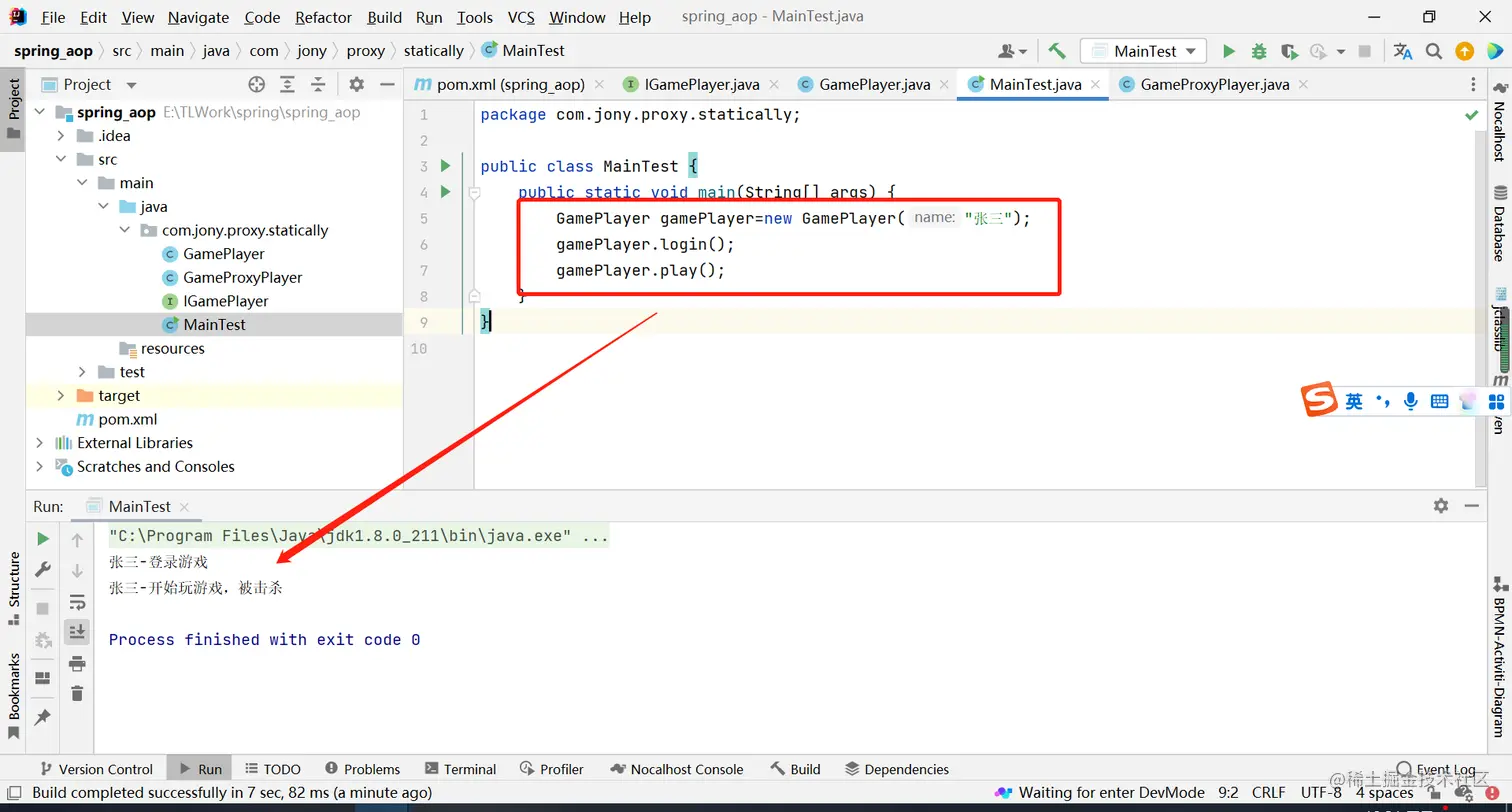Toggle pin tab in Run panel
1512x812 pixels.
click(43, 717)
